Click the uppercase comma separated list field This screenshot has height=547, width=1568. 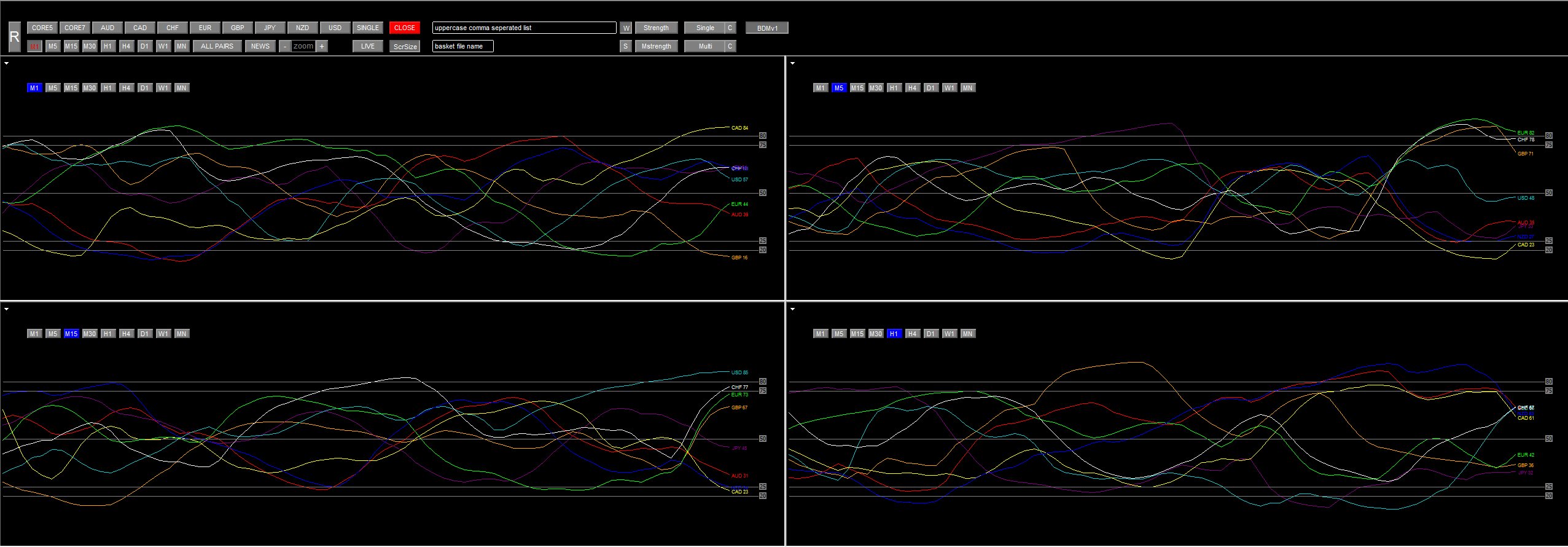[525, 28]
